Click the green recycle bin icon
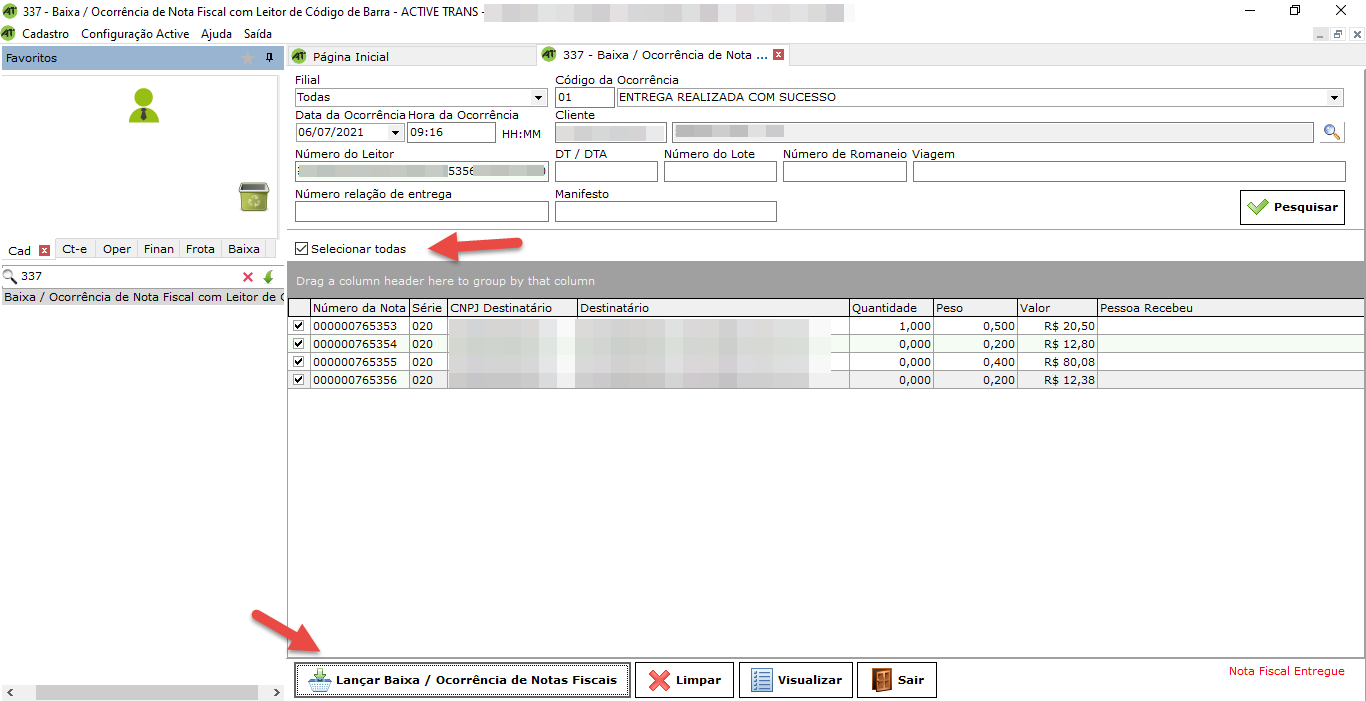1366x701 pixels. click(x=253, y=197)
